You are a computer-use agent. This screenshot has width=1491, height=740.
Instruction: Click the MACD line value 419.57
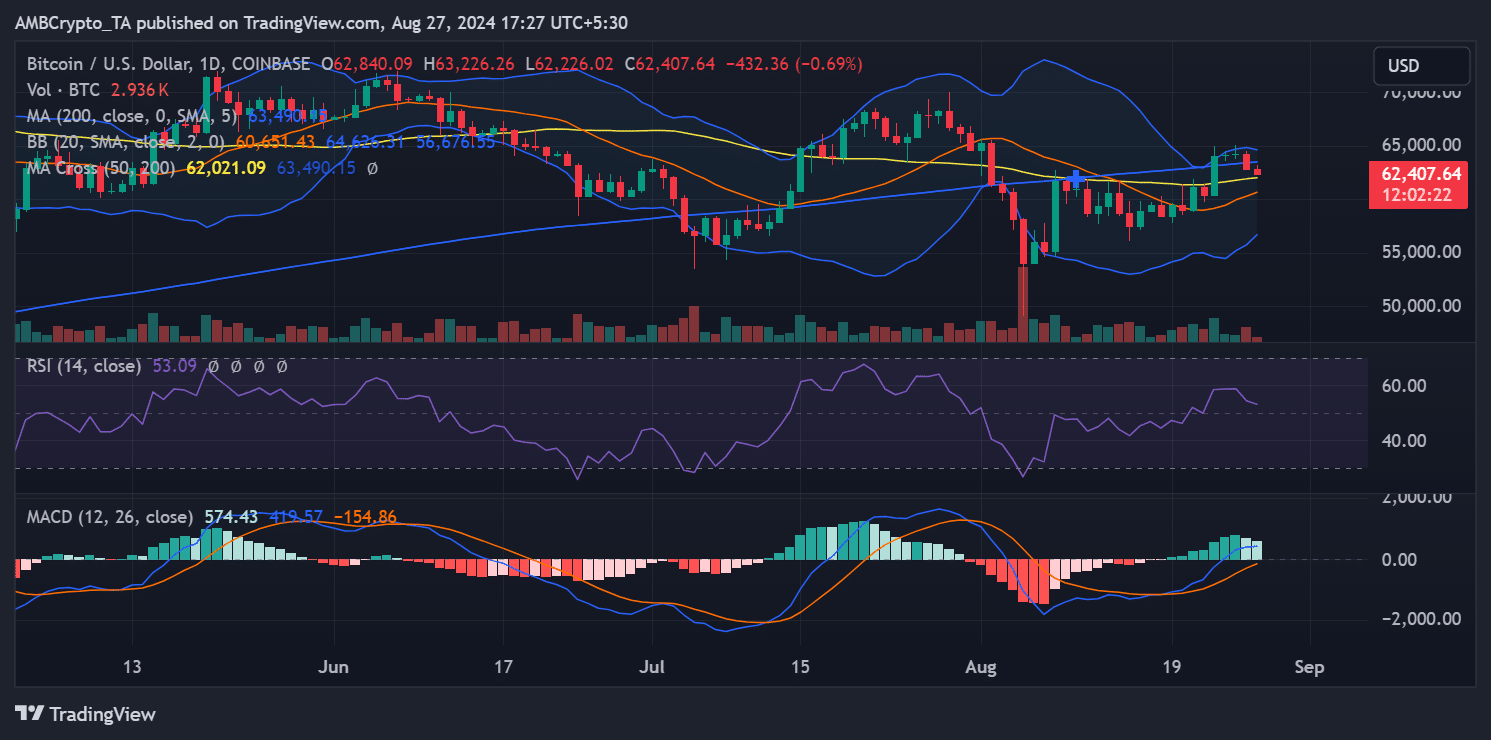pos(295,517)
